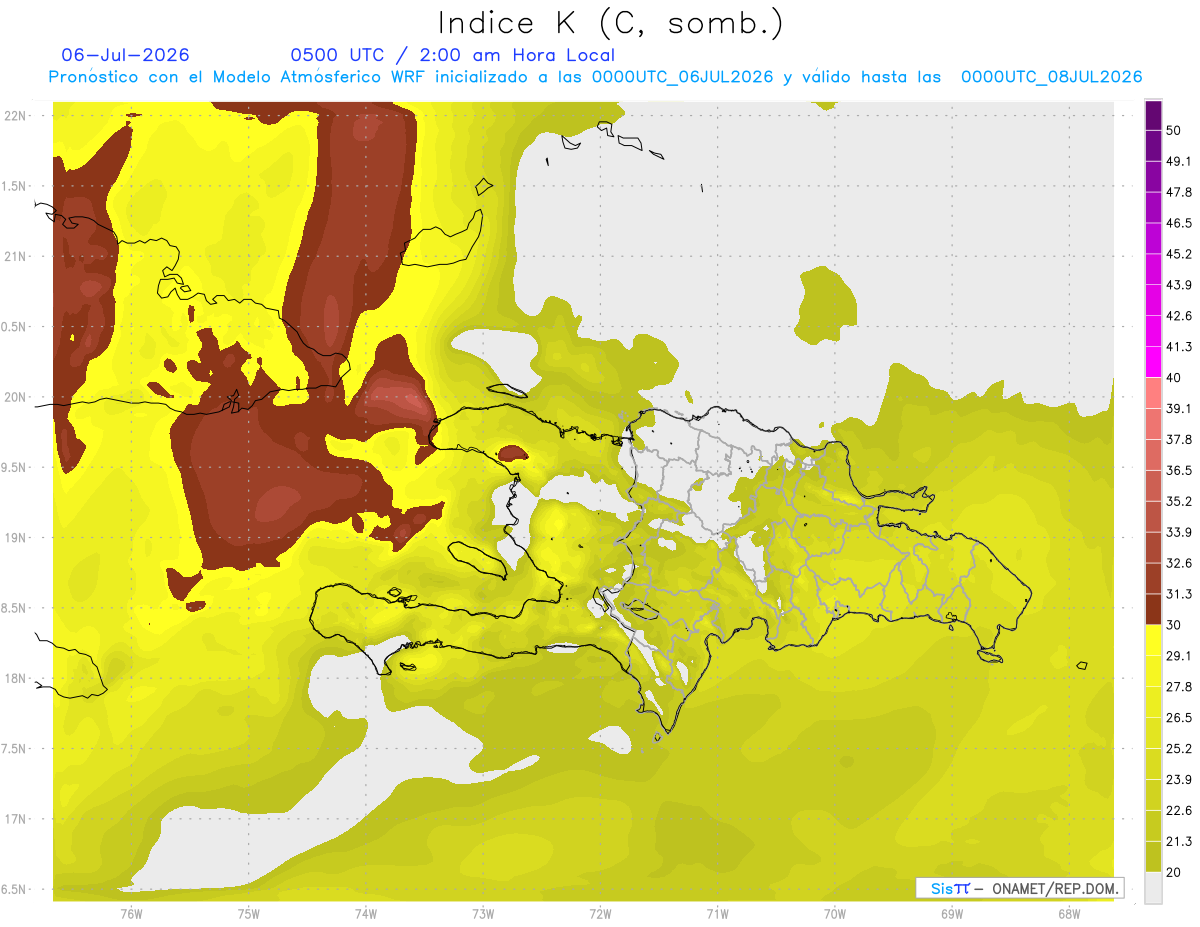The image size is (1200, 927).
Task: Click the longitude label "71W"
Action: click(717, 914)
